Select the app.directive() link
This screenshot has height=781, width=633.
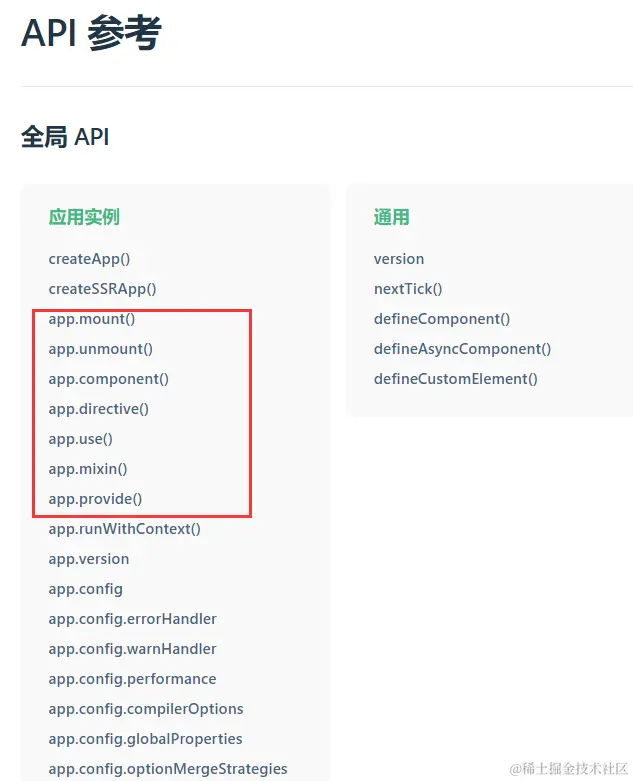click(x=99, y=409)
